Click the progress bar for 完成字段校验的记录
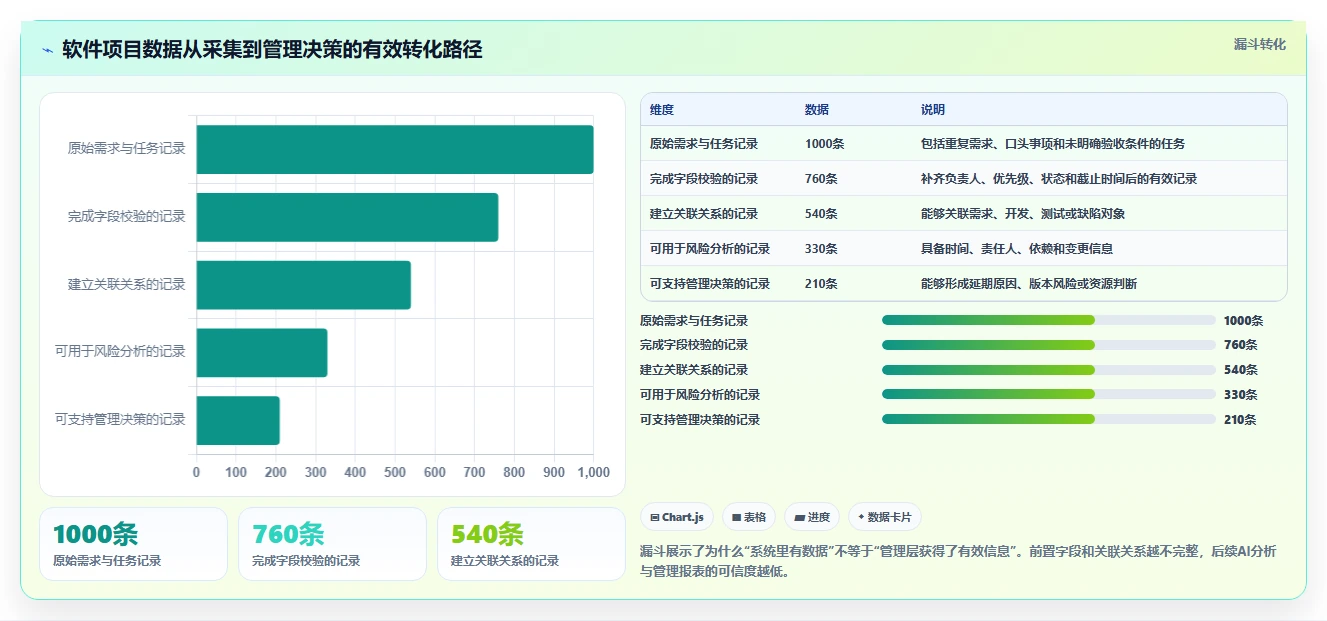The image size is (1327, 621). pyautogui.click(x=1049, y=345)
